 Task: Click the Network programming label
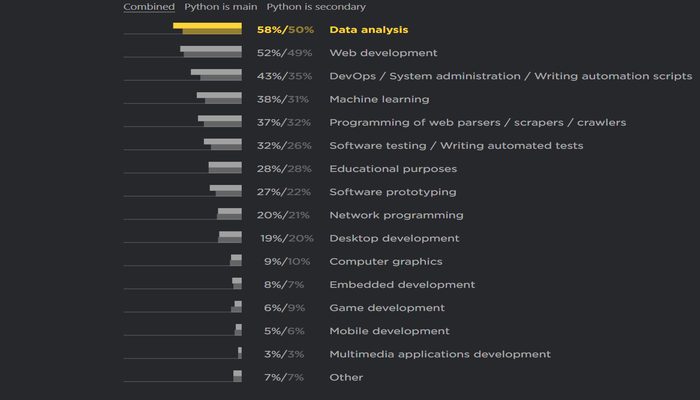pos(396,215)
